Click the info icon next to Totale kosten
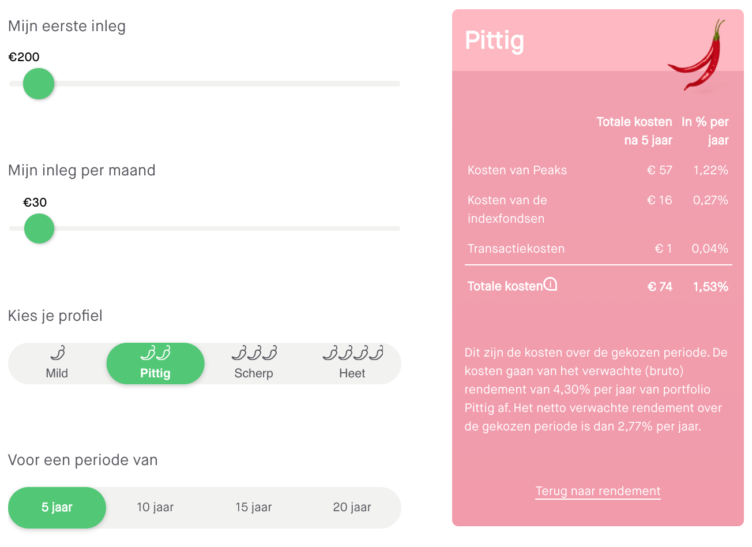The width and height of the screenshot is (752, 547). click(x=550, y=285)
